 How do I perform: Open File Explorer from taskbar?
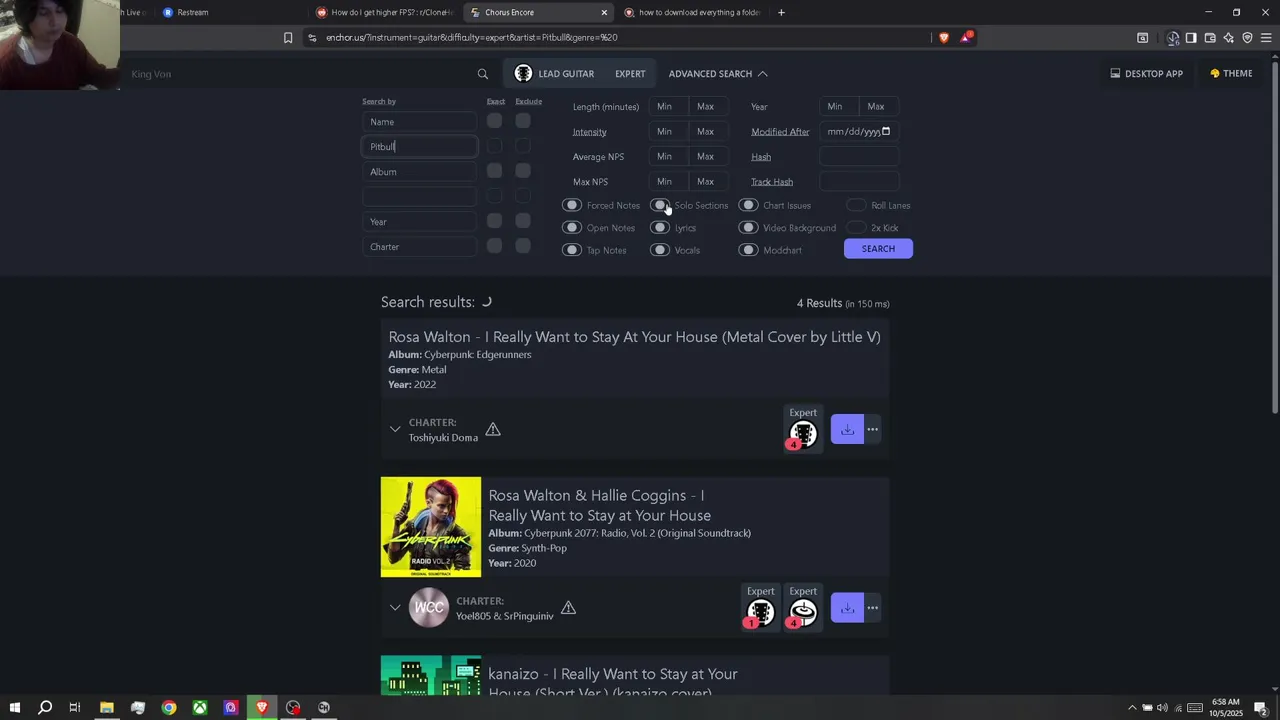(107, 708)
